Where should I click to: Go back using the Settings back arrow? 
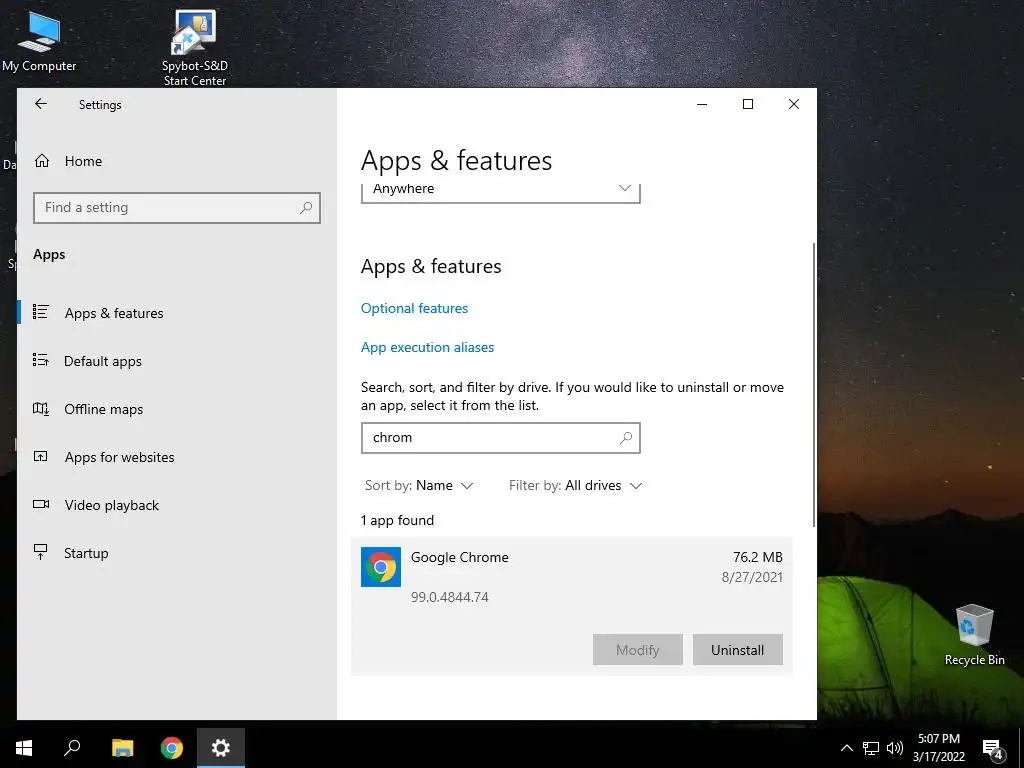point(41,104)
